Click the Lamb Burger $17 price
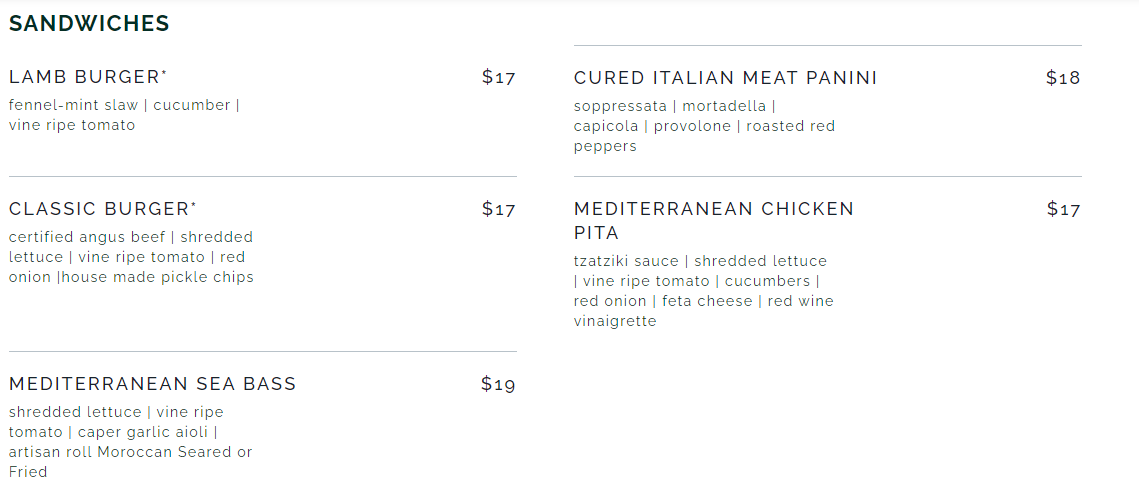Viewport: 1139px width, 497px height. pos(498,77)
